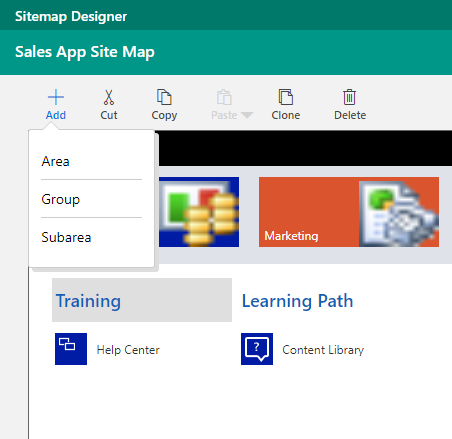Screen dimensions: 452x439
Task: Open the Content Library subarea label
Action: click(x=323, y=350)
